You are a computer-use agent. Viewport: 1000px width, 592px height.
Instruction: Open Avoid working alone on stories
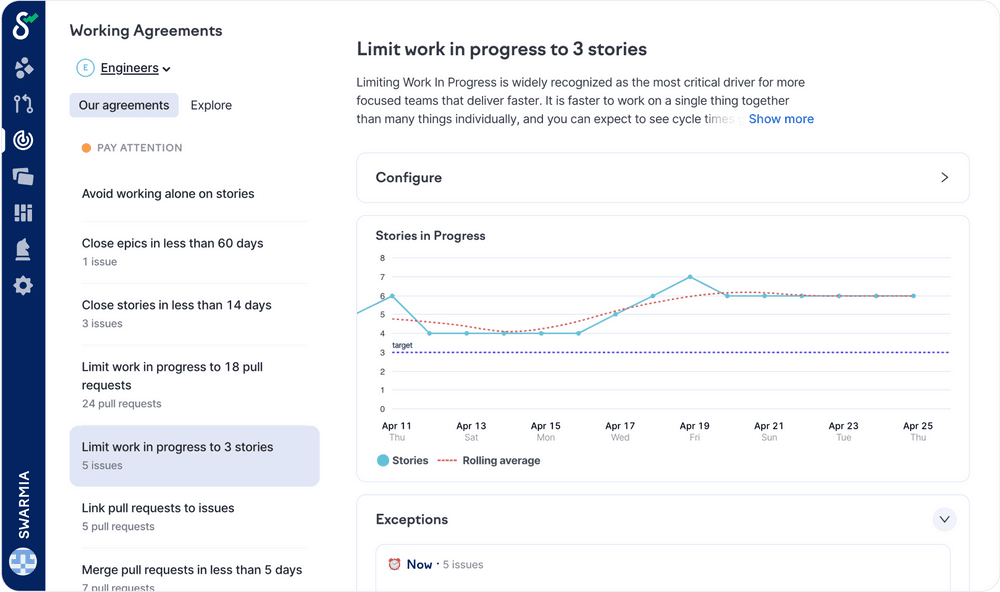click(168, 194)
